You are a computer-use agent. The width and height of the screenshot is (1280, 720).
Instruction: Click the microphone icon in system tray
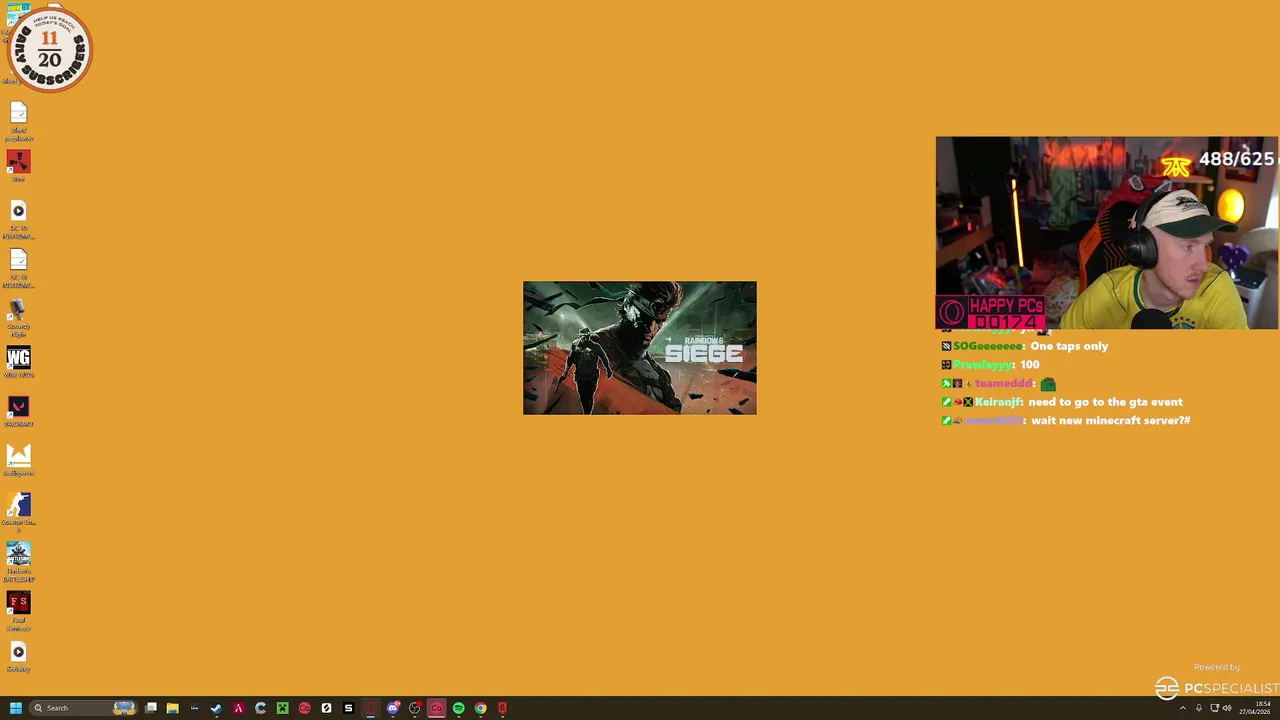[1199, 708]
